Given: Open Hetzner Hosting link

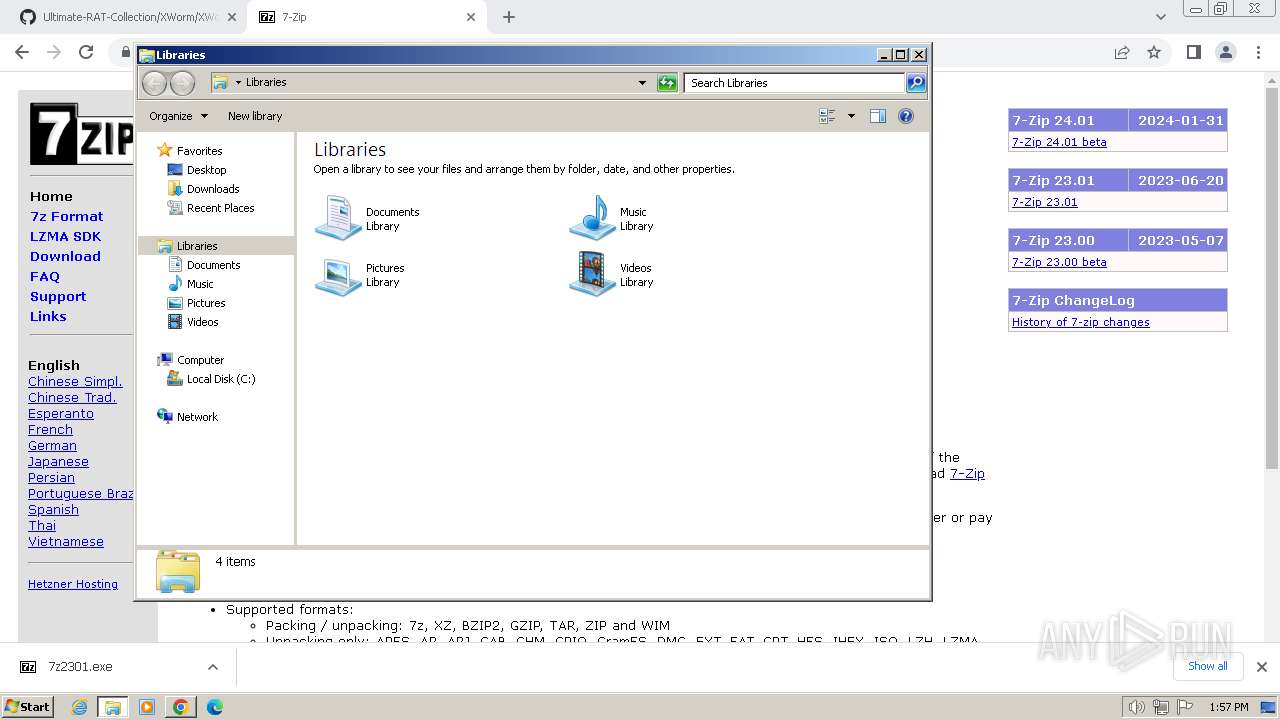Looking at the screenshot, I should pos(73,584).
